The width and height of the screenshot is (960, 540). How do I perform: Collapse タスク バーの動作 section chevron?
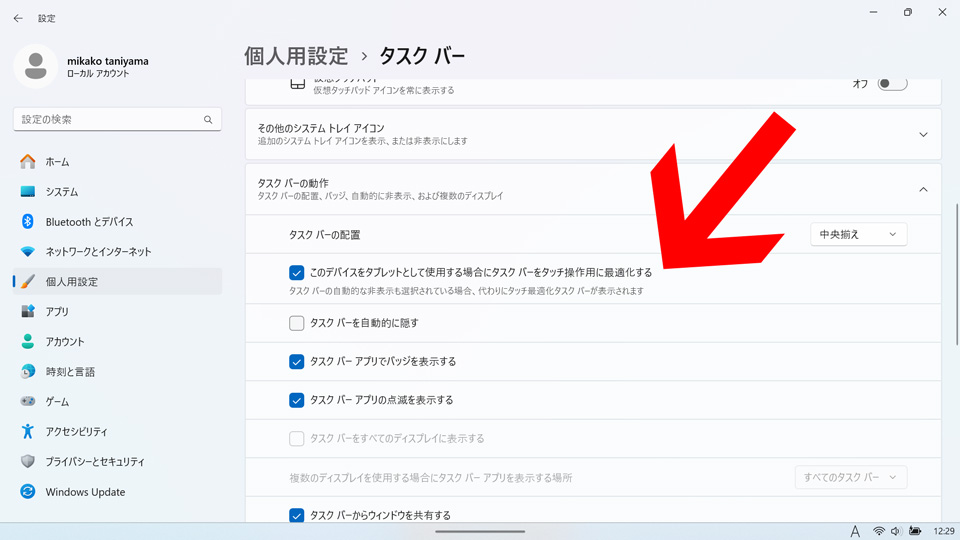coord(923,190)
